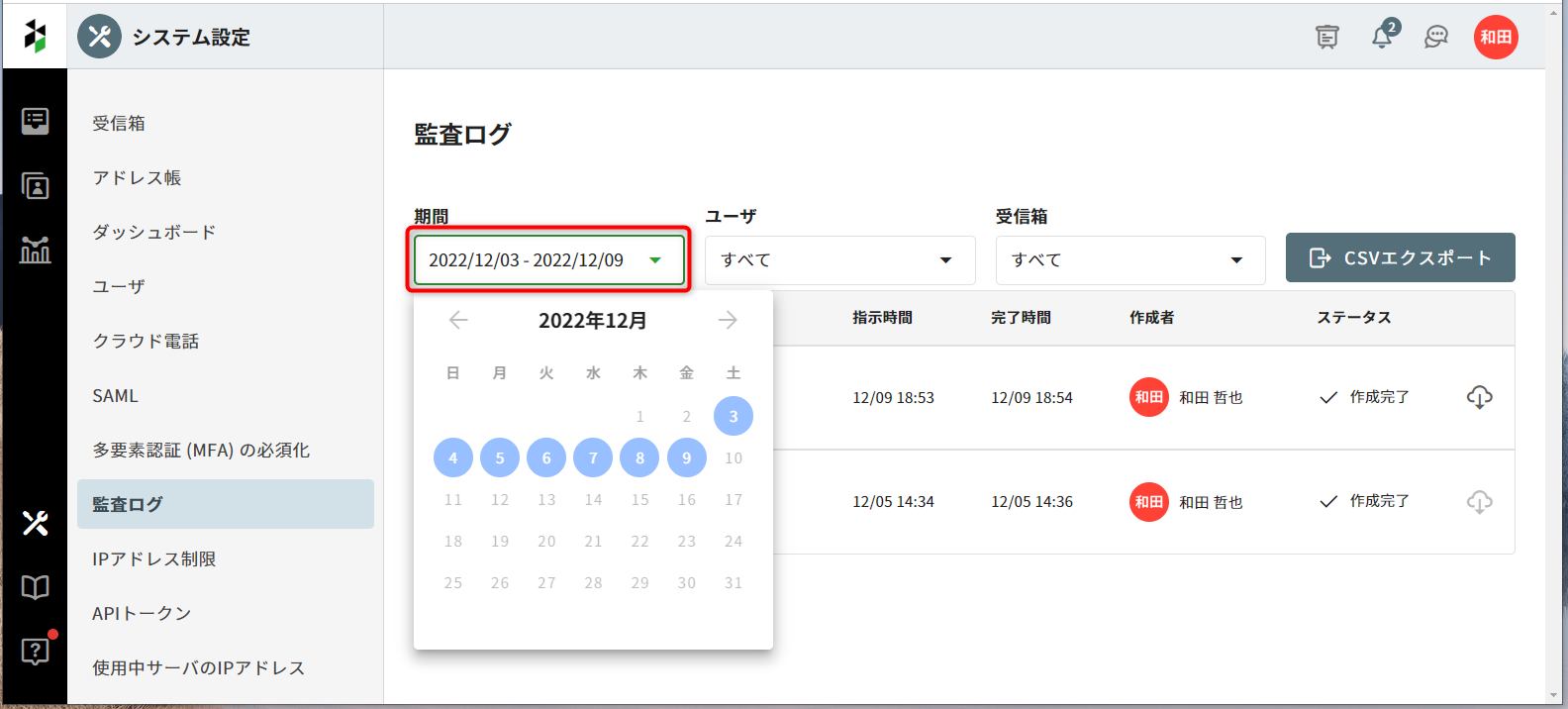Open the manual book icon in left rail

tap(36, 587)
